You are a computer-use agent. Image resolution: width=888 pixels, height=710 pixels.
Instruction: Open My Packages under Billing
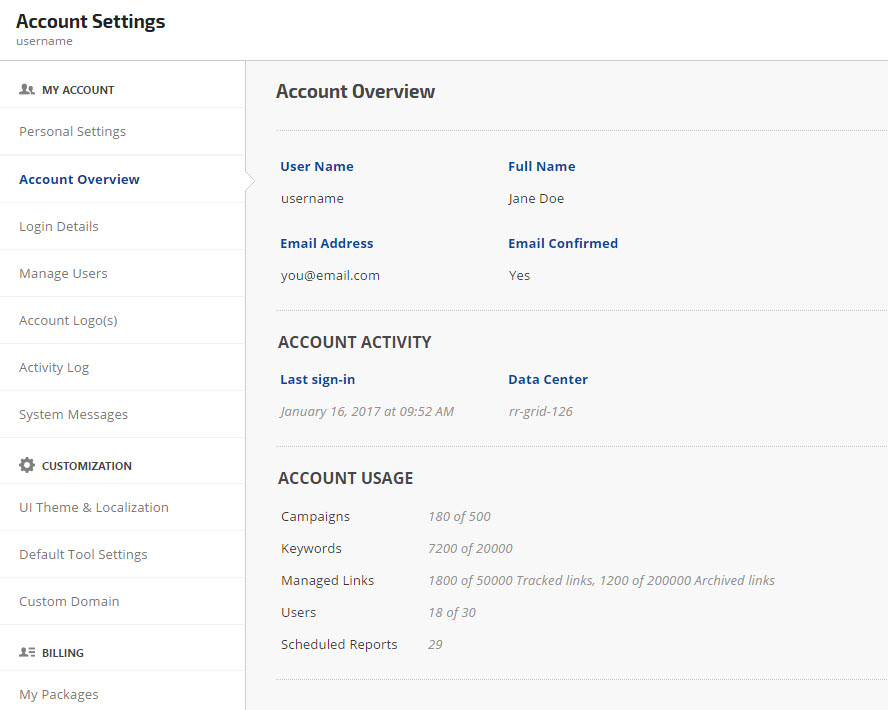click(58, 694)
